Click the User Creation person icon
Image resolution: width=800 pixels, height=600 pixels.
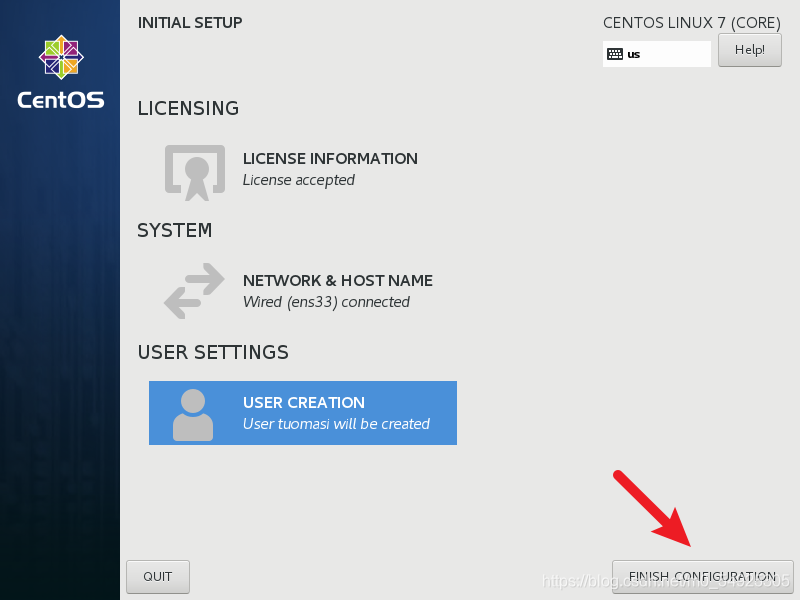193,415
